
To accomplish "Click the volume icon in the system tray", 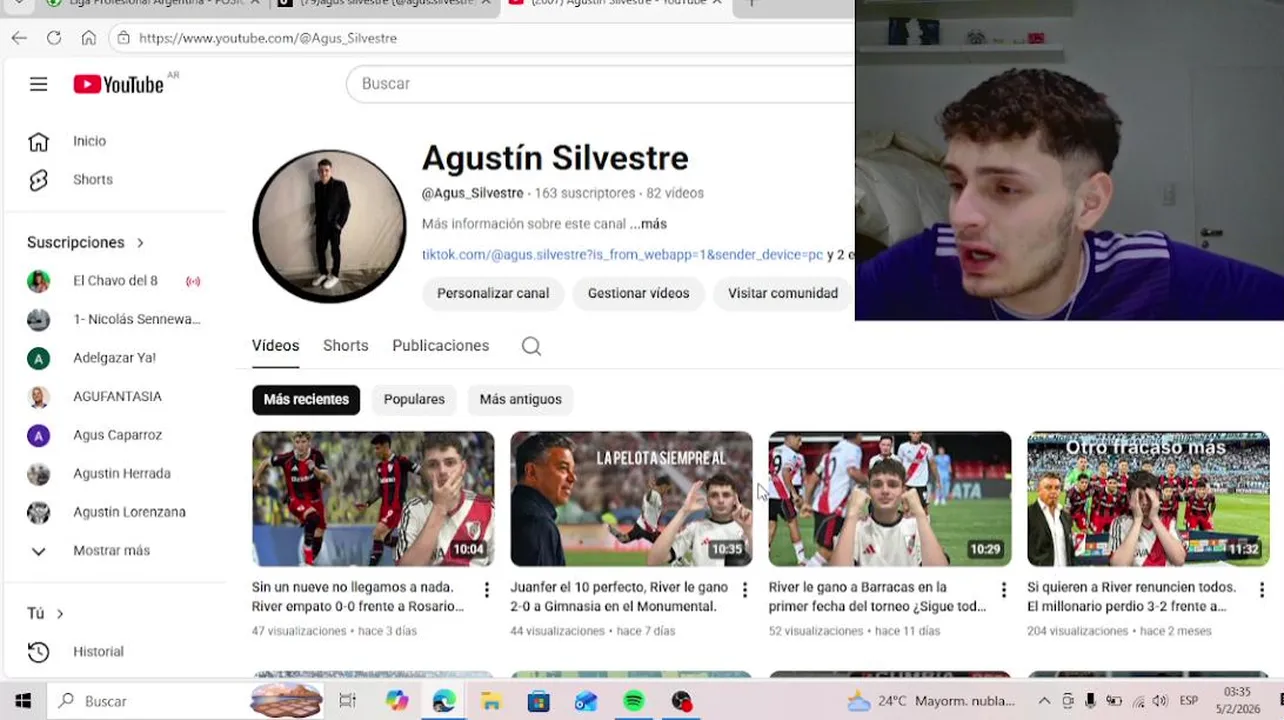I will tap(1160, 701).
